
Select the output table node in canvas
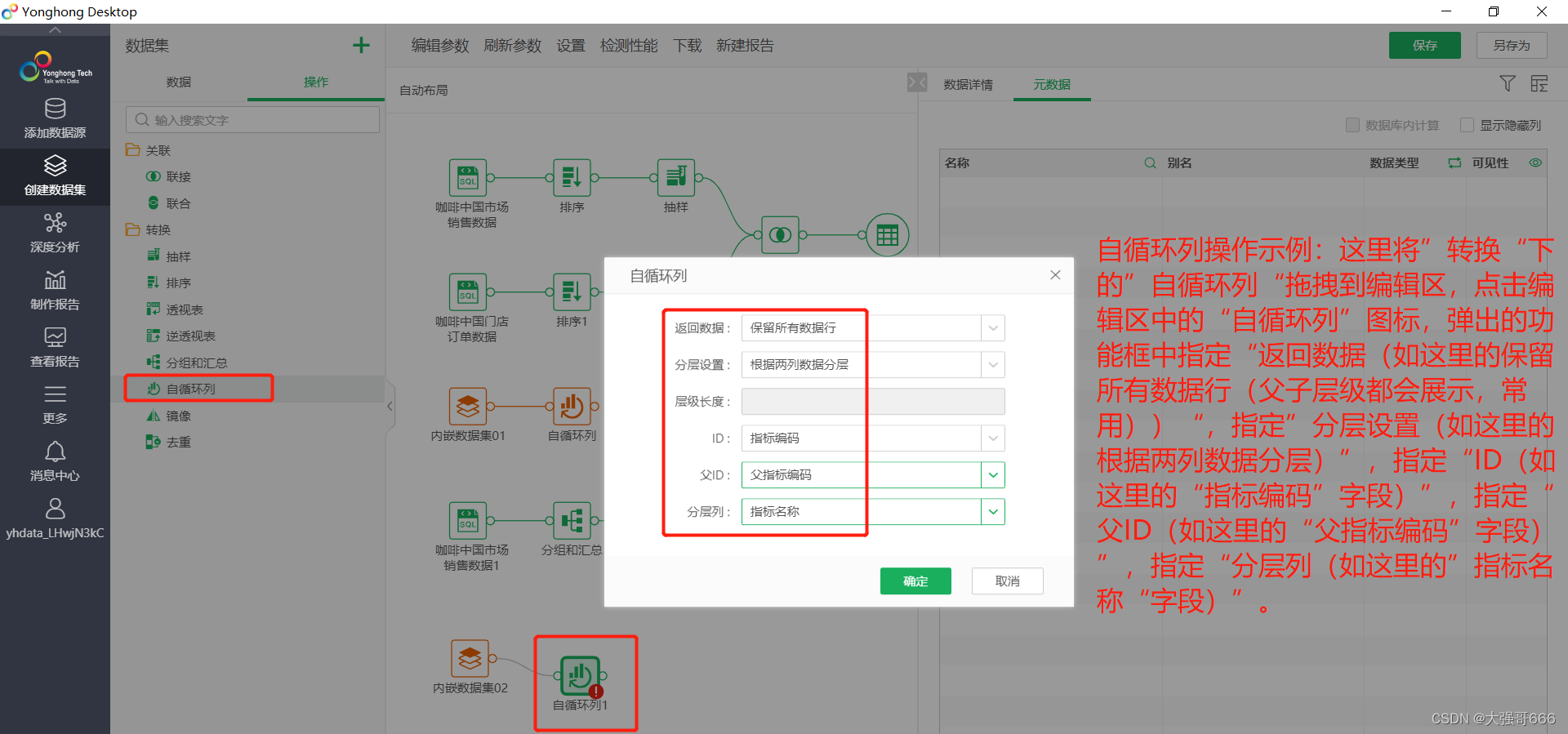[x=888, y=235]
